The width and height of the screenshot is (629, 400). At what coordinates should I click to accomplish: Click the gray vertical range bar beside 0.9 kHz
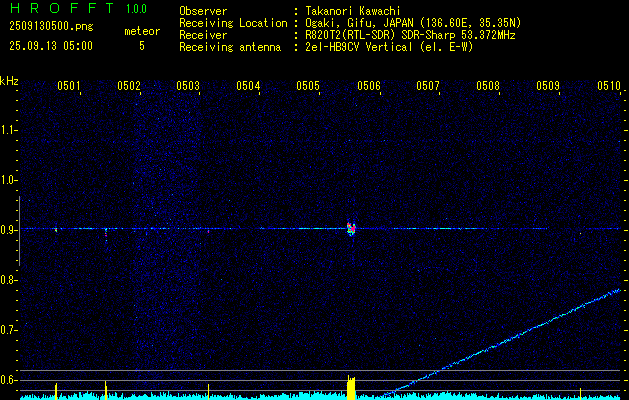(19, 231)
